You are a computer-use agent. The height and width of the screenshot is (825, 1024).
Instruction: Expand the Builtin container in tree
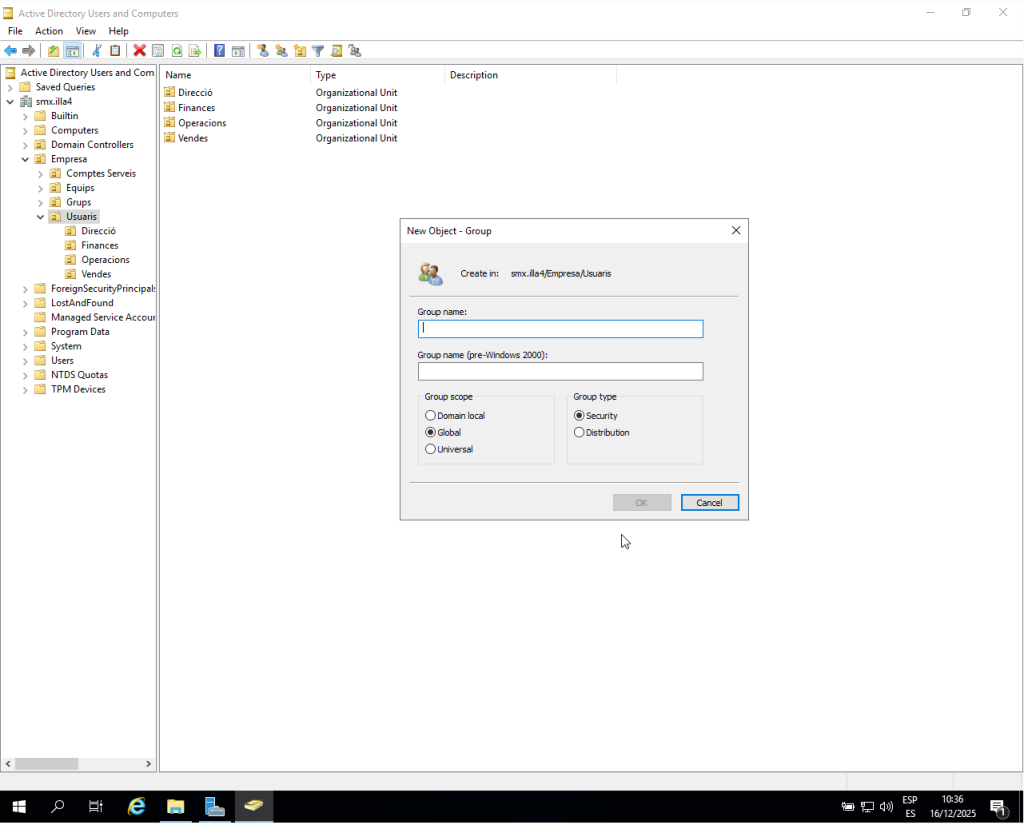(25, 116)
